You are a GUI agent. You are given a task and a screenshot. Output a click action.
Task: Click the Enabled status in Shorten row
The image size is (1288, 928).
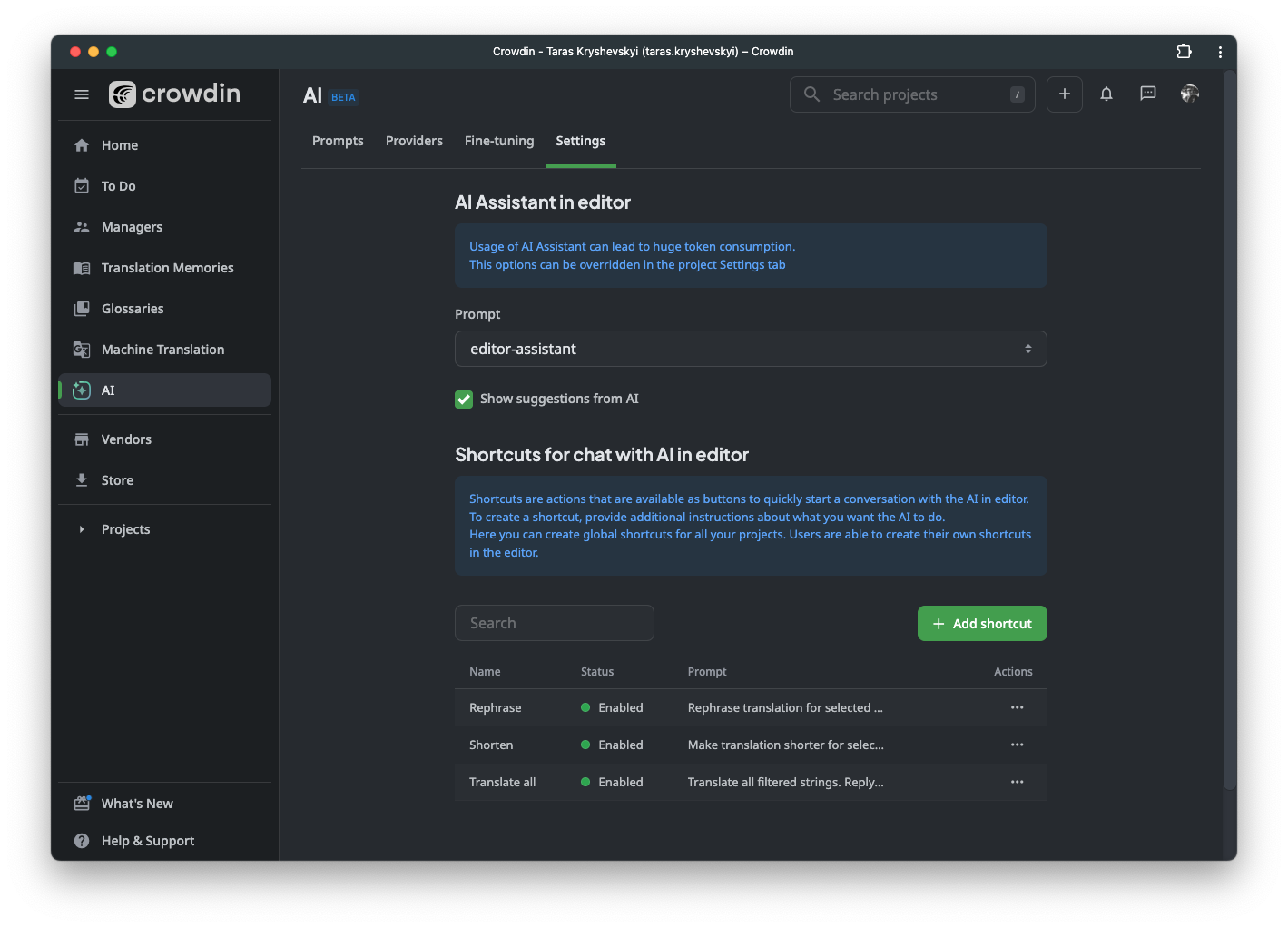click(x=612, y=745)
